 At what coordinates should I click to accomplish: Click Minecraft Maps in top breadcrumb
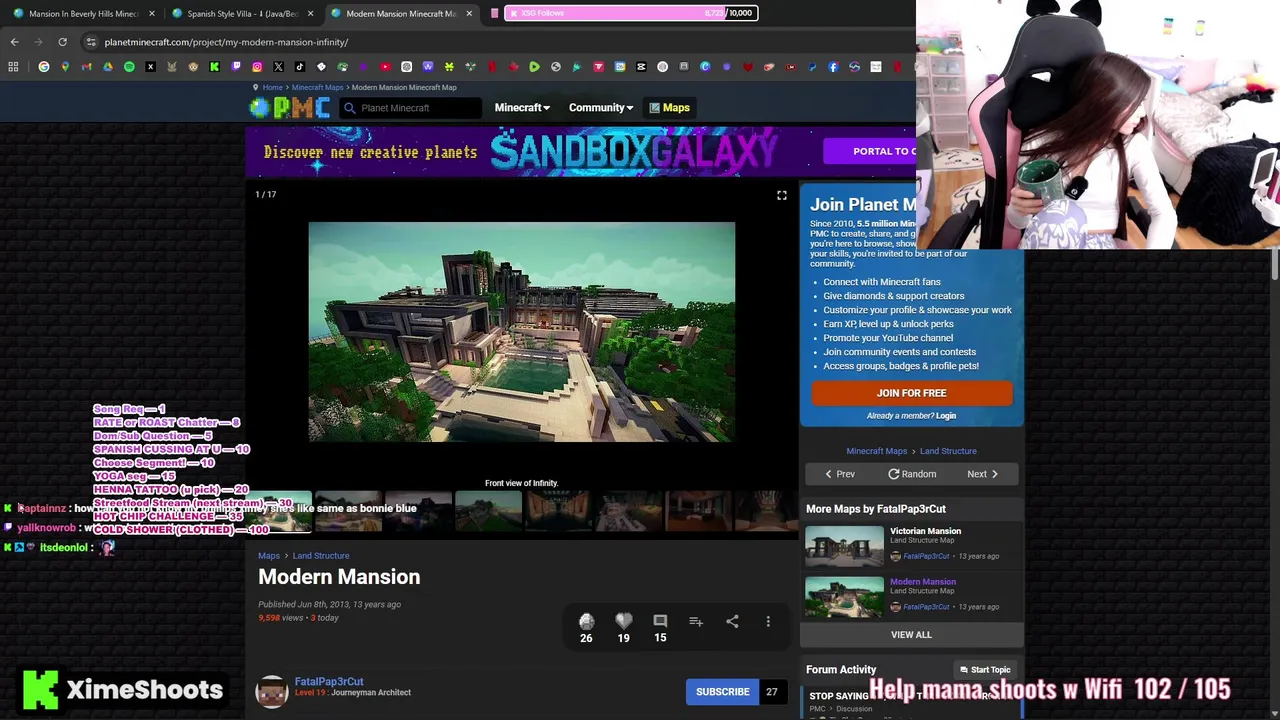click(x=317, y=87)
